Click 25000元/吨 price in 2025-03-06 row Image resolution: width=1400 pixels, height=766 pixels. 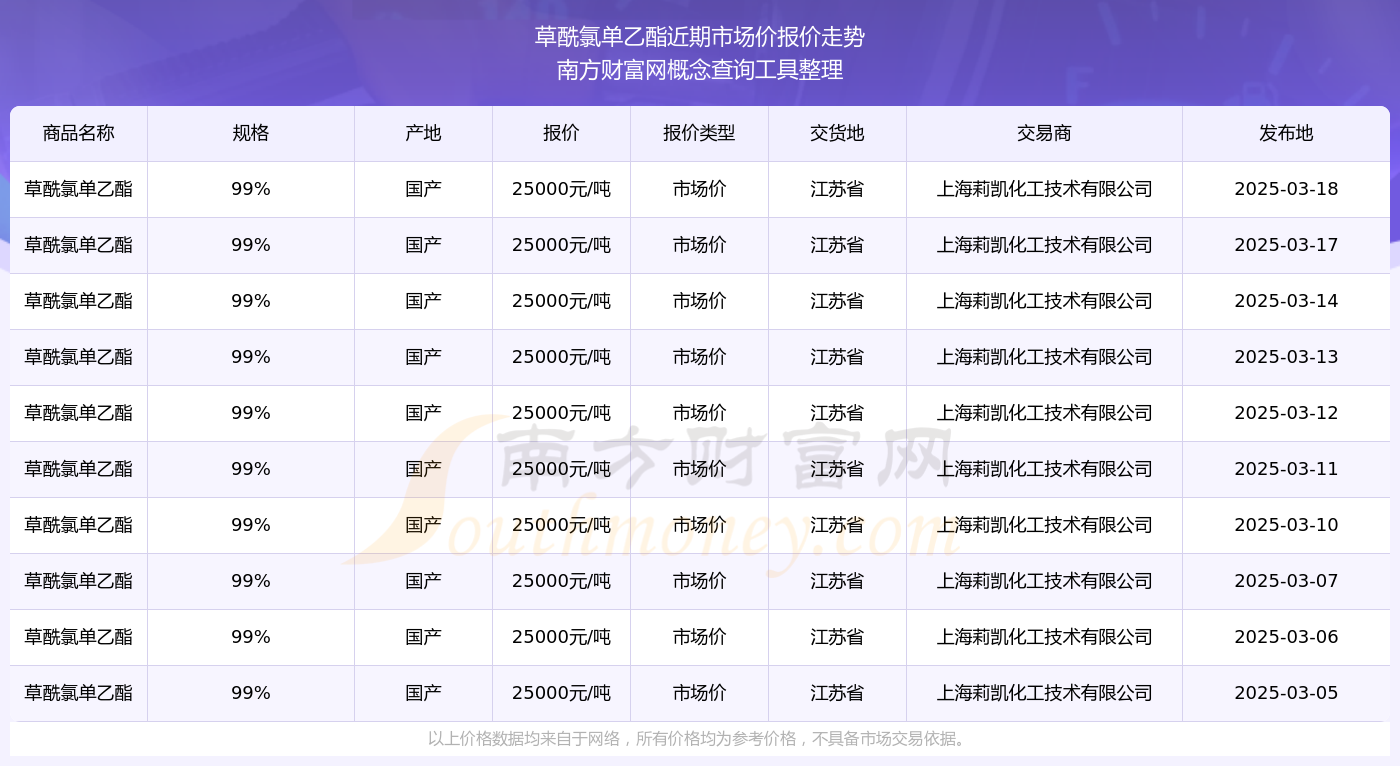tap(561, 637)
